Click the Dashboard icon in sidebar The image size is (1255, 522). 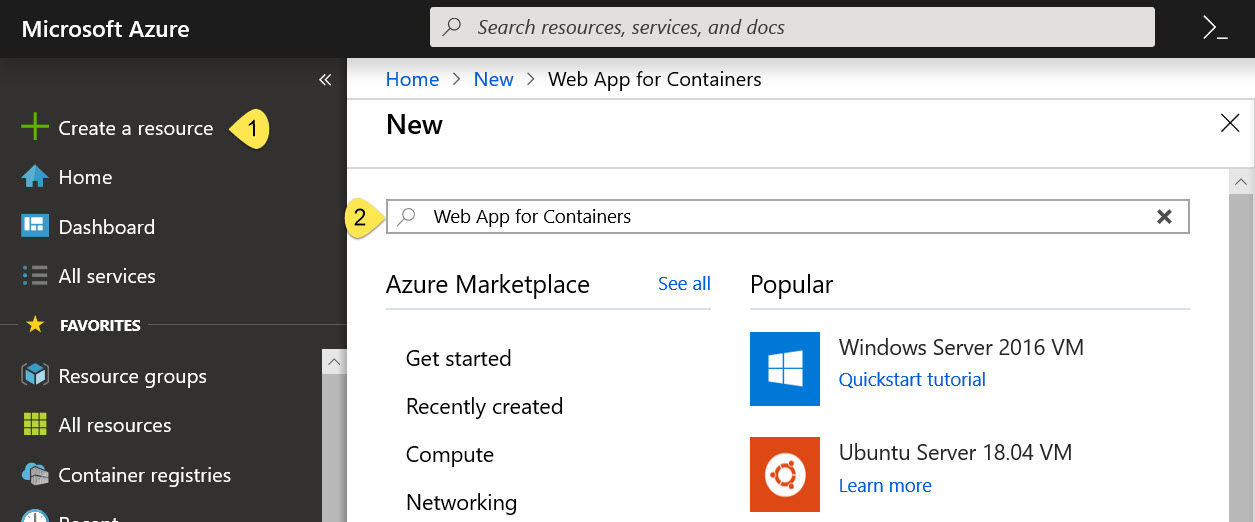coord(35,226)
